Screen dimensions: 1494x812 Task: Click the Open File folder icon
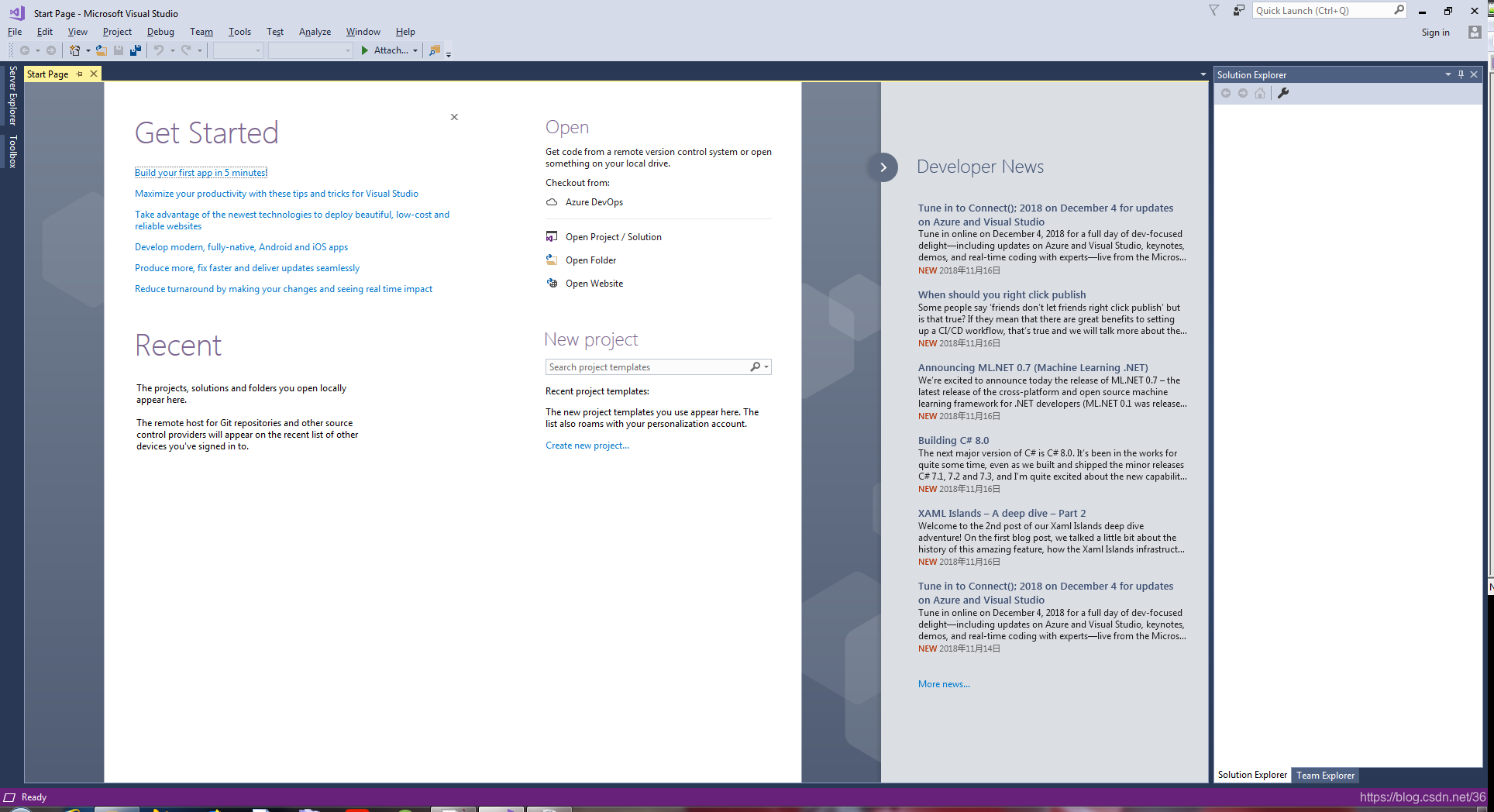101,50
